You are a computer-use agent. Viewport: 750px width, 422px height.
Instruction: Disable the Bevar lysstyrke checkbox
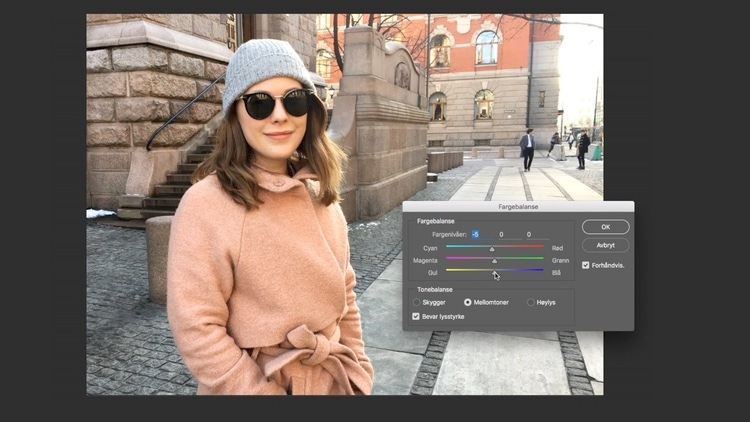pyautogui.click(x=417, y=316)
